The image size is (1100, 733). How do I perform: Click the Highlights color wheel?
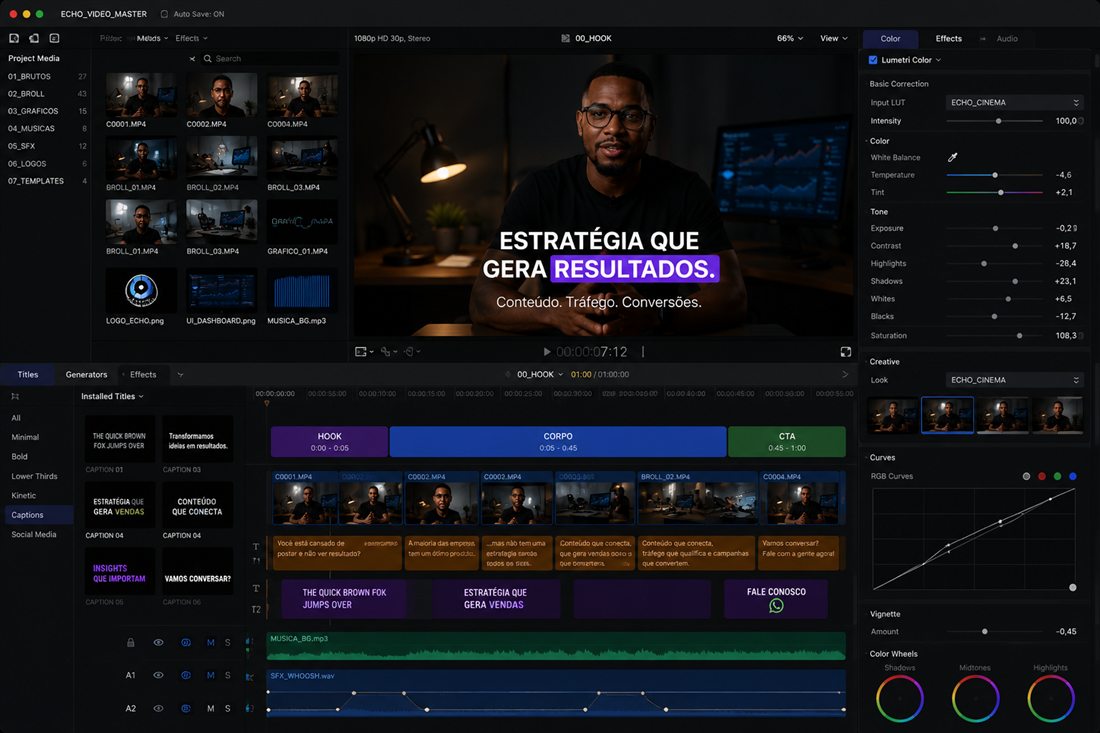1051,699
